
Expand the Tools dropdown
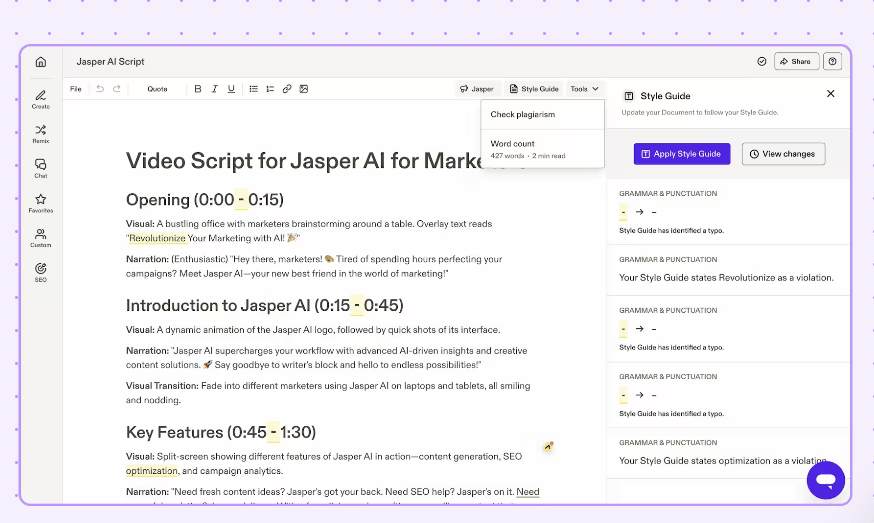(x=584, y=89)
